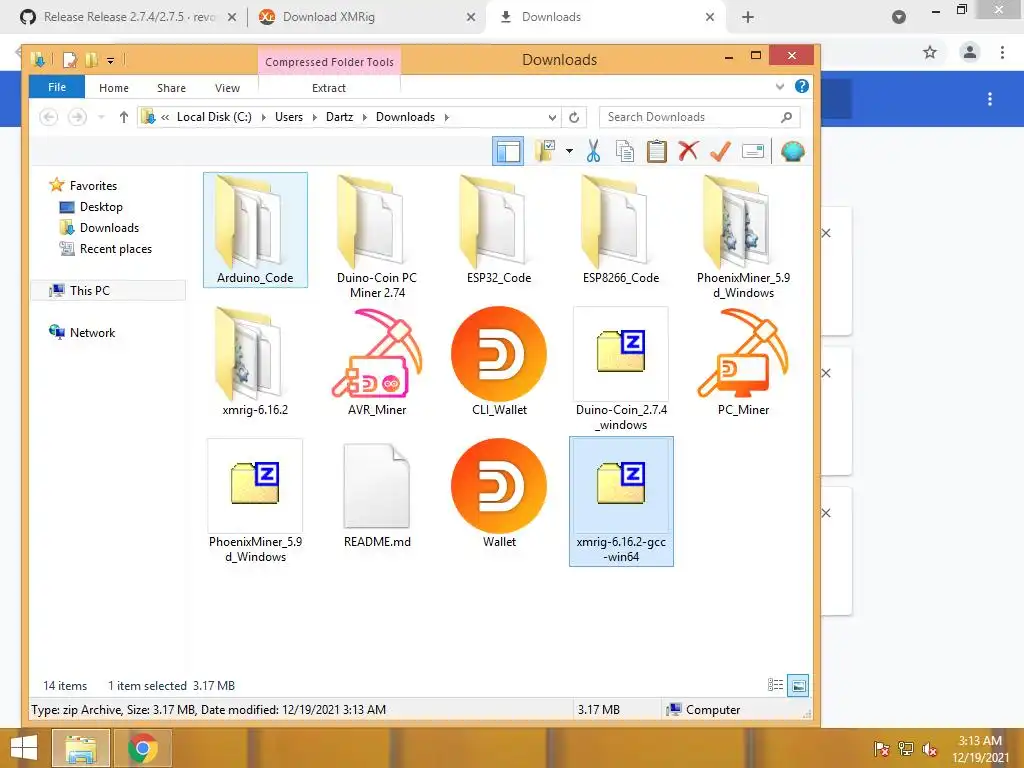This screenshot has width=1024, height=768.
Task: Open the ESP32_Code folder
Action: point(499,230)
